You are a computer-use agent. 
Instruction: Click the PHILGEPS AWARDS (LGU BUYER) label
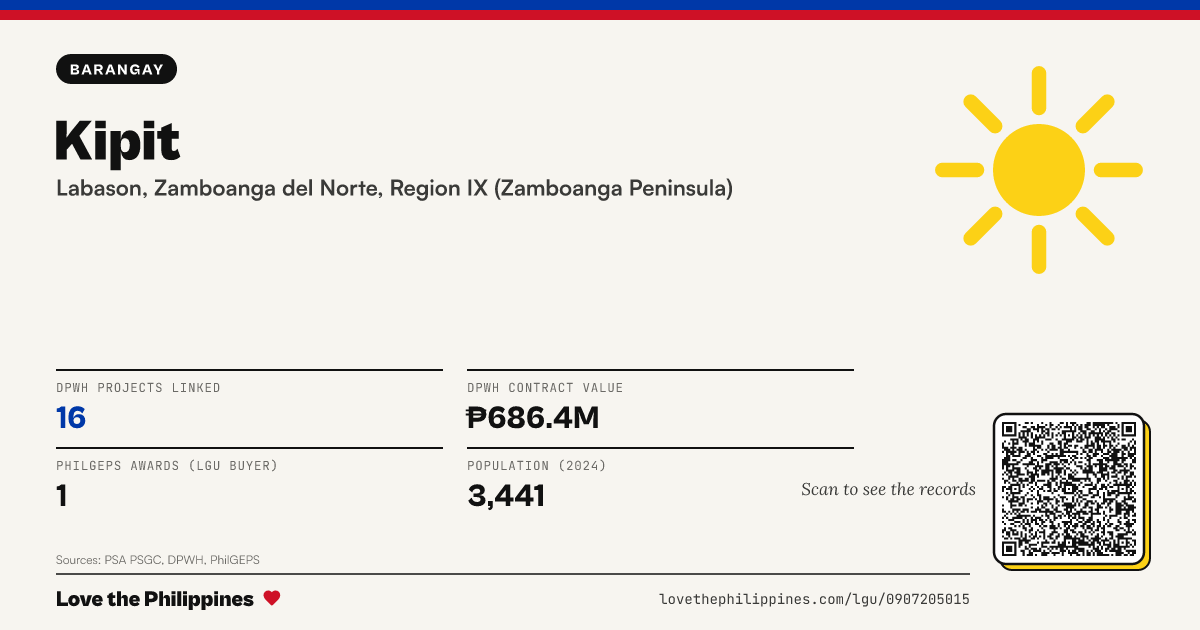point(167,466)
